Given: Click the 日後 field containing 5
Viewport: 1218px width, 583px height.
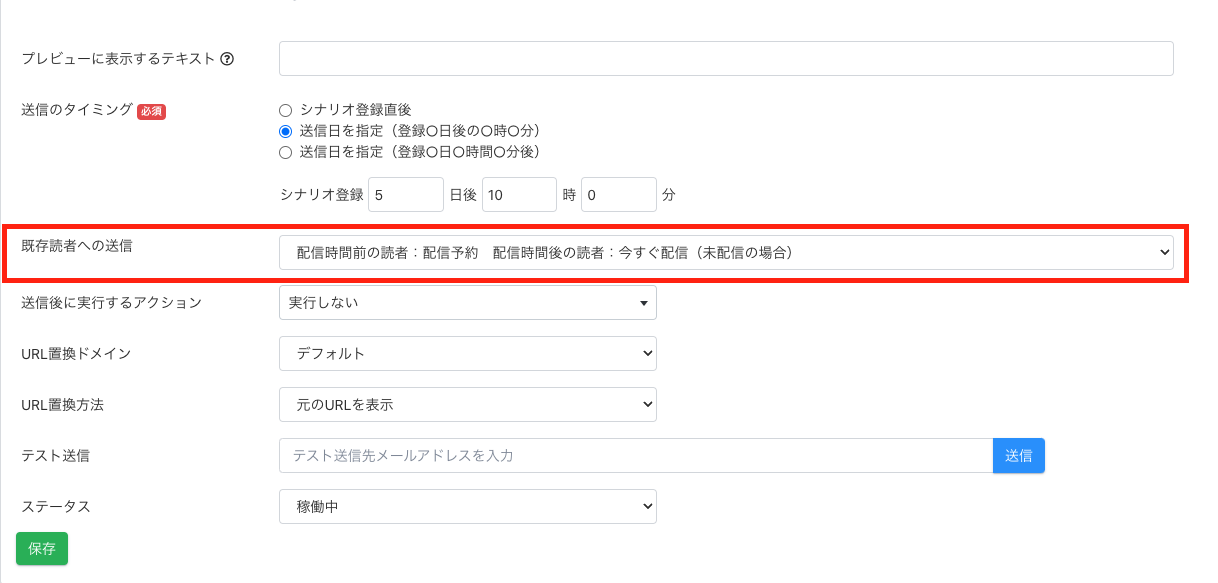Looking at the screenshot, I should (x=405, y=195).
